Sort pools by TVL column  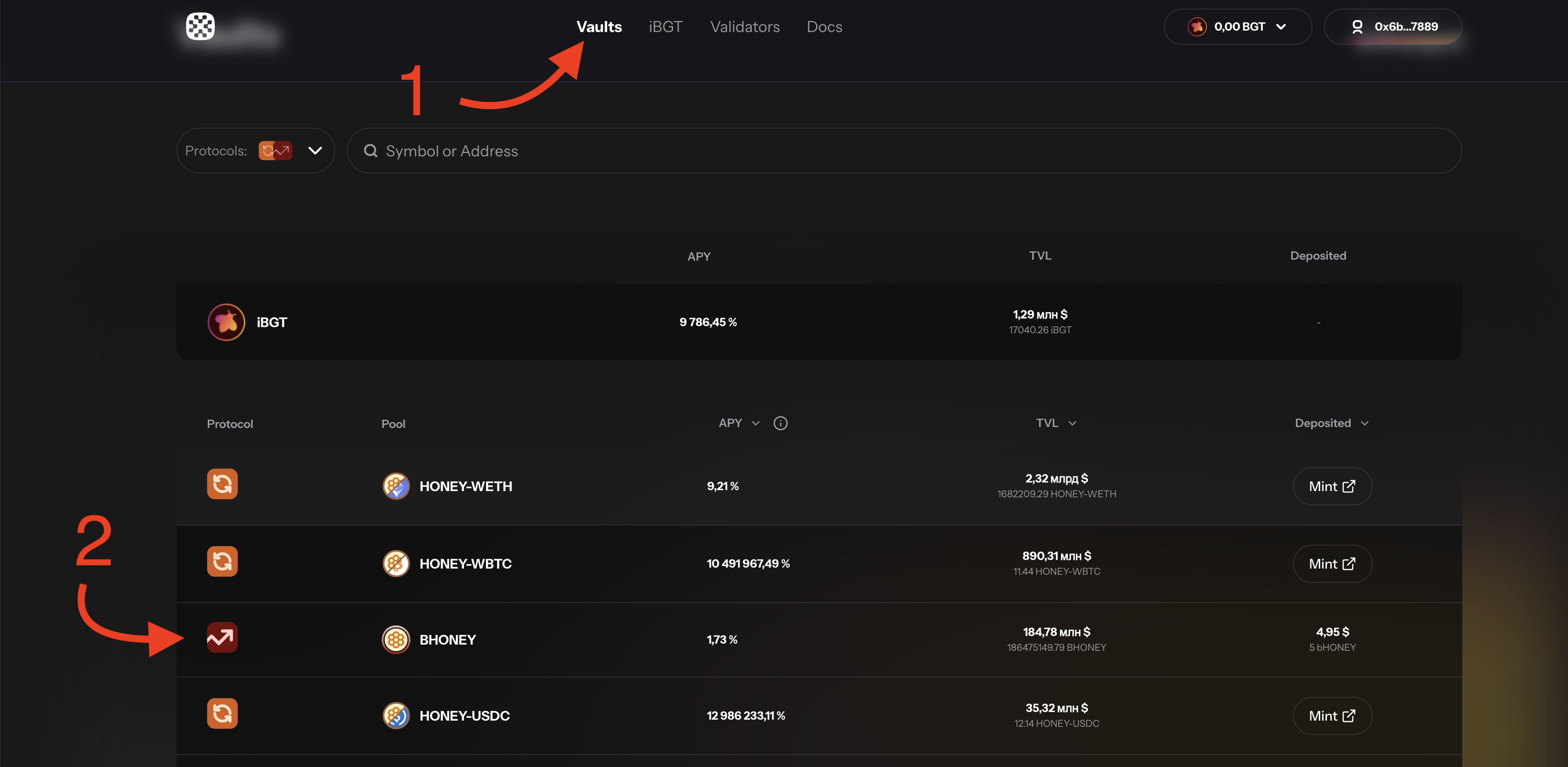(x=1056, y=423)
